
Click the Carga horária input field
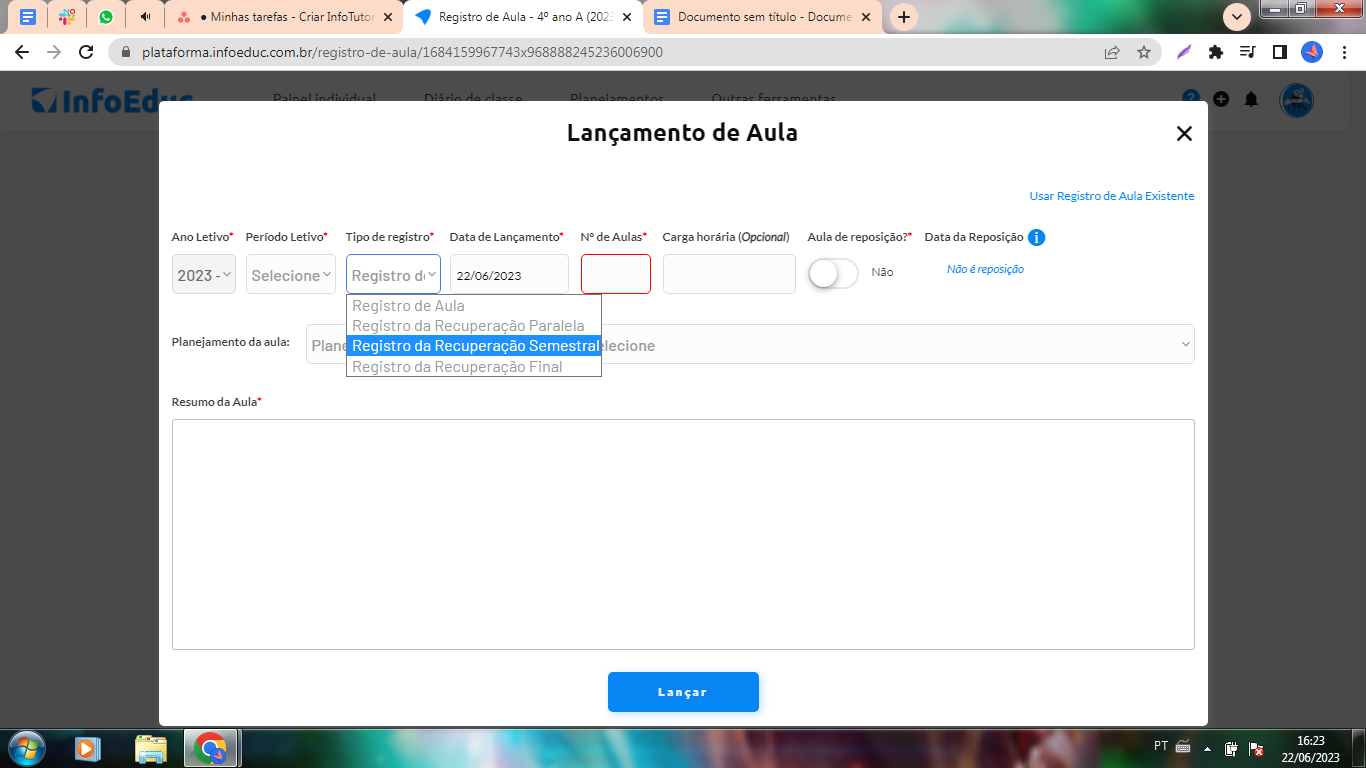pyautogui.click(x=729, y=274)
